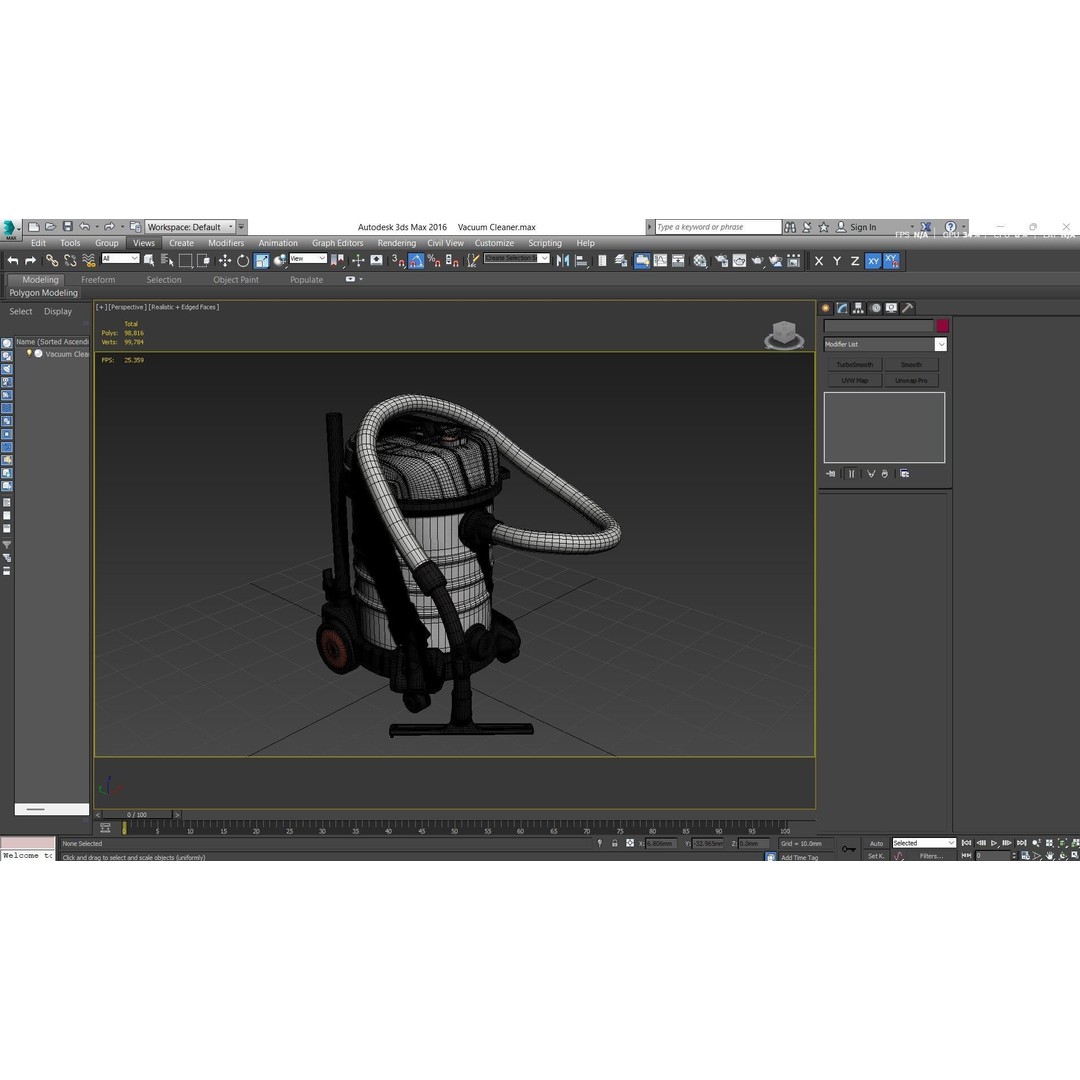Open the Rendered Frame Window icon

coord(739,261)
